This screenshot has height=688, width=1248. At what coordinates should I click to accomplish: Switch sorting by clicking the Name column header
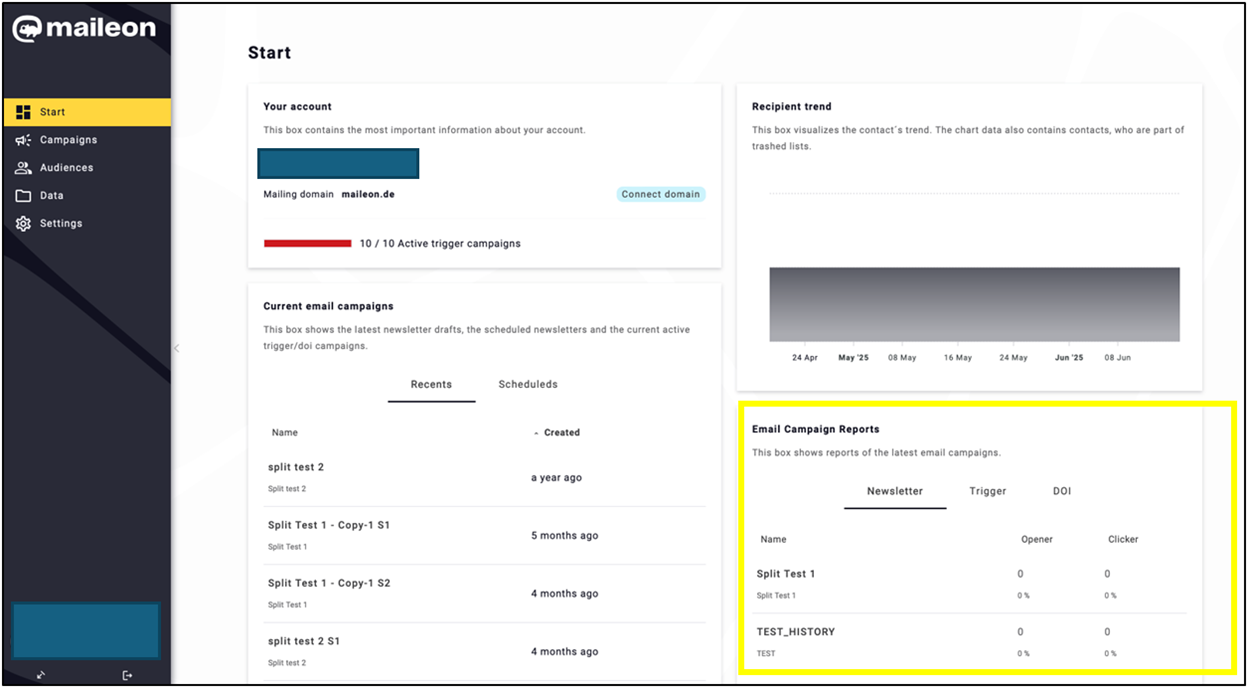click(284, 432)
